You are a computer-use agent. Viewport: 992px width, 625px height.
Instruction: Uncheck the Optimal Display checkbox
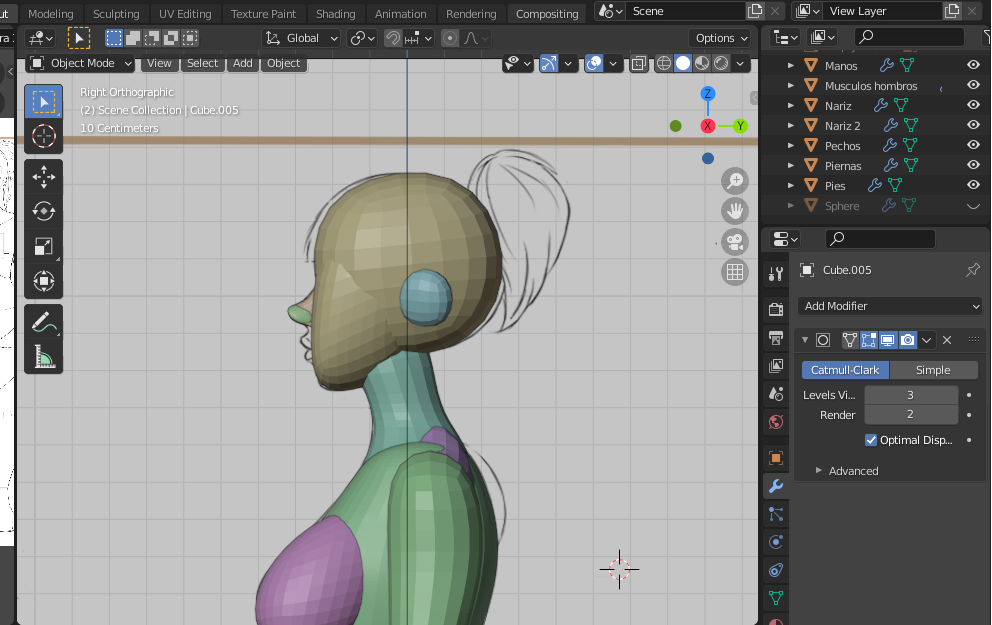871,440
